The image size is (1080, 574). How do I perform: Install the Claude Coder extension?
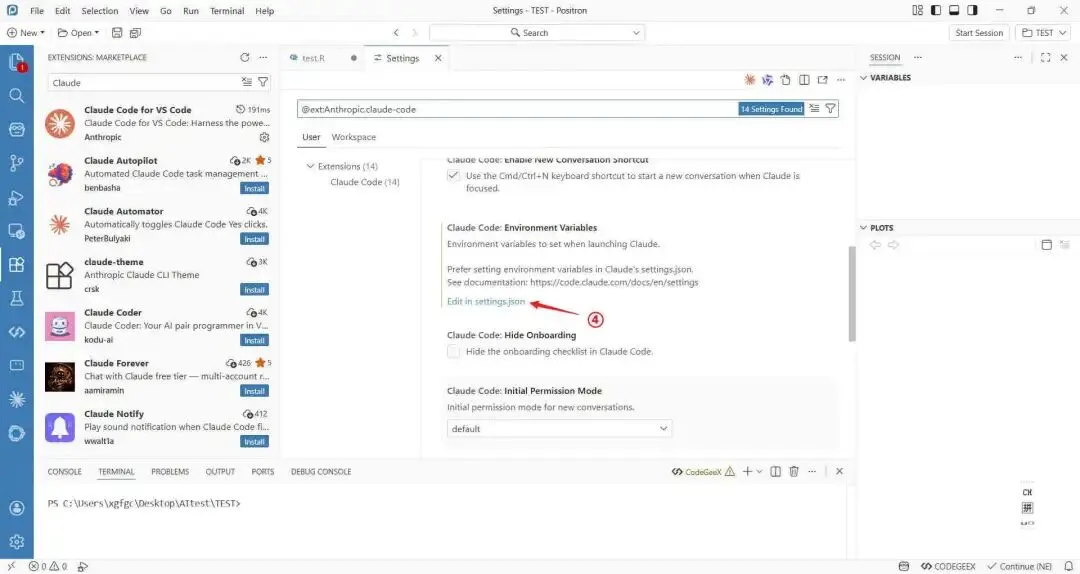pos(254,340)
